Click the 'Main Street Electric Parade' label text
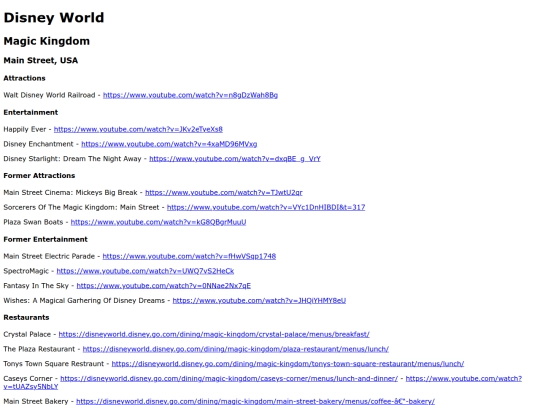The image size is (540, 405). [49, 256]
